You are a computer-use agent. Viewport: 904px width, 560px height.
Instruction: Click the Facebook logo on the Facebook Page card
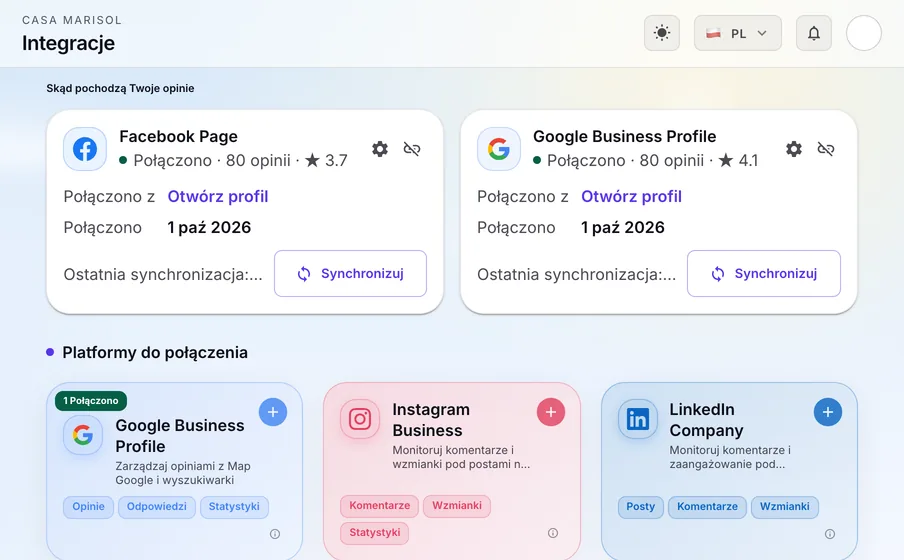[85, 149]
